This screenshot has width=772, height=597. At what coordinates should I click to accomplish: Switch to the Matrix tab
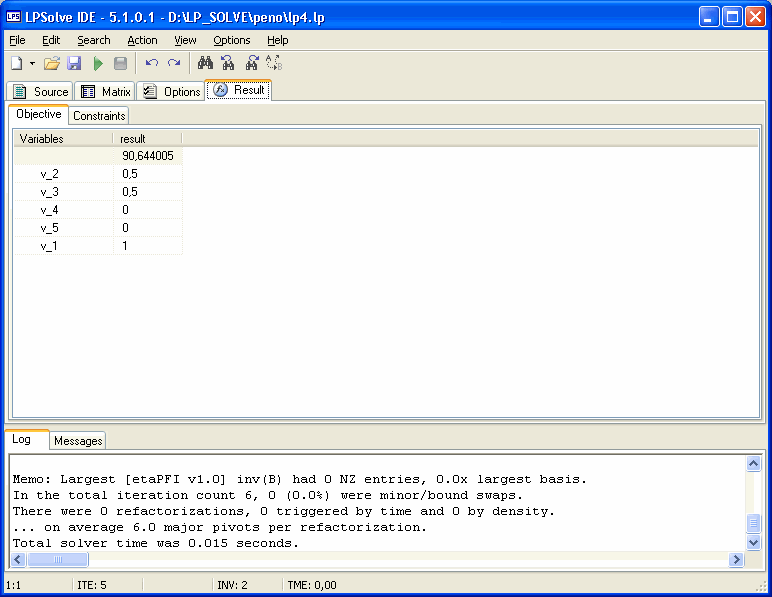coord(106,92)
